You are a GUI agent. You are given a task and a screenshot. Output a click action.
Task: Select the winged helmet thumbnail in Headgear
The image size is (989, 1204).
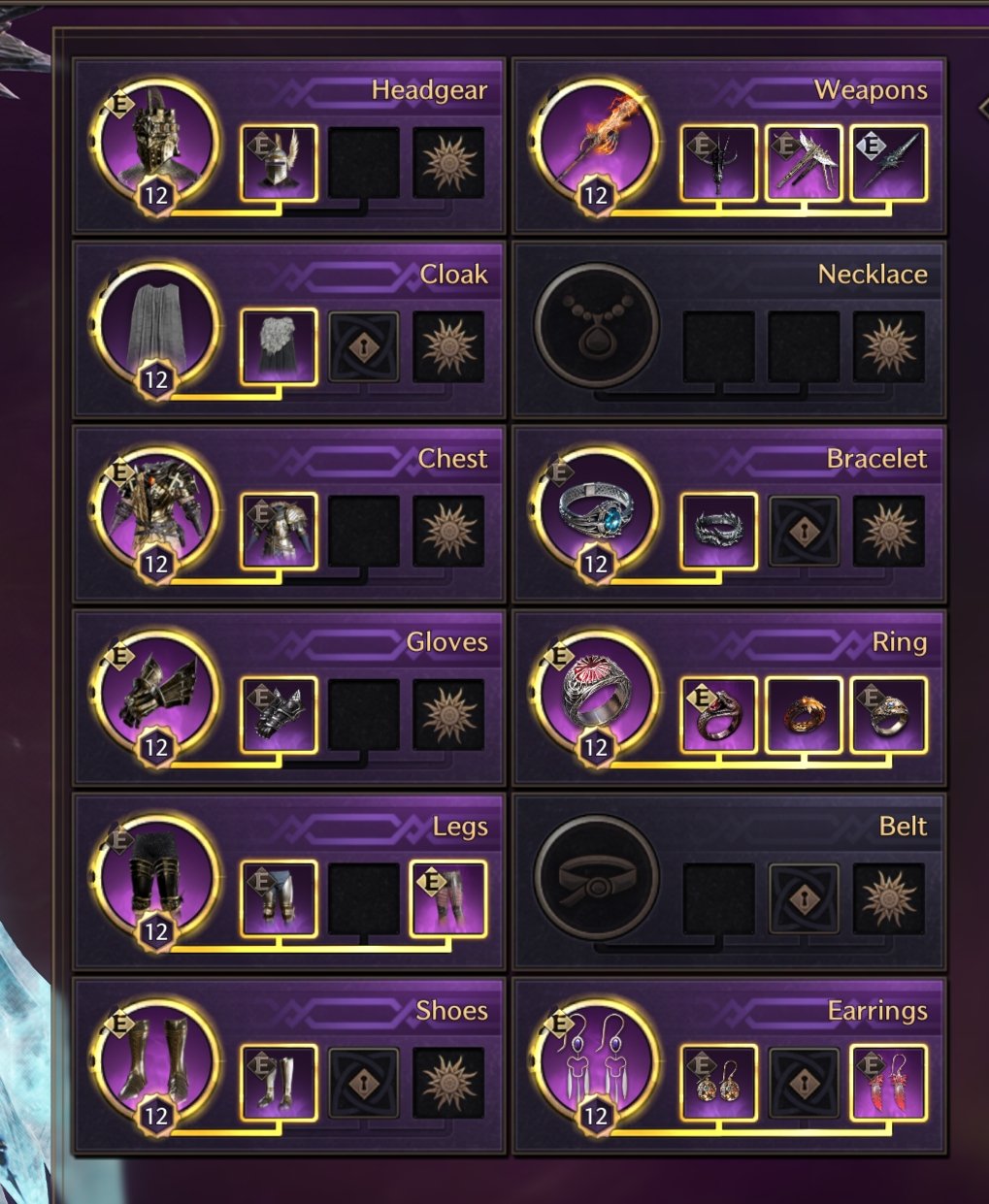tap(279, 163)
